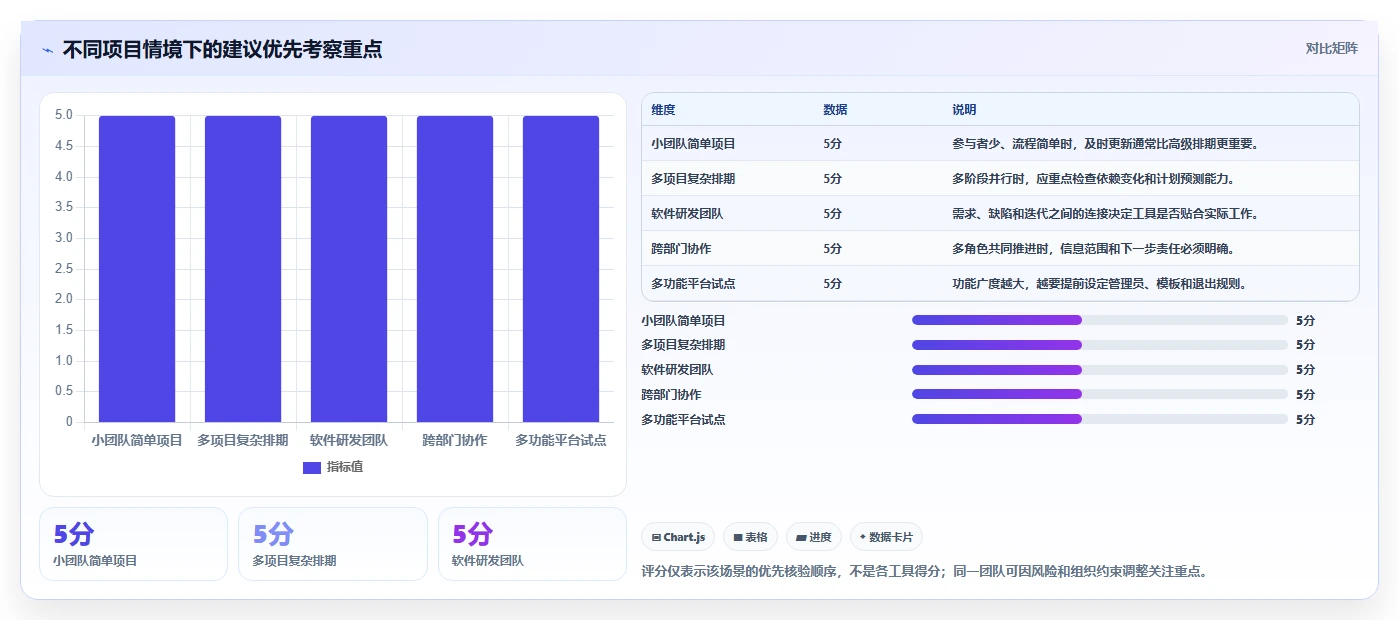The width and height of the screenshot is (1399, 620).
Task: Click the 软件研发团队 progress bar
Action: (x=1100, y=370)
